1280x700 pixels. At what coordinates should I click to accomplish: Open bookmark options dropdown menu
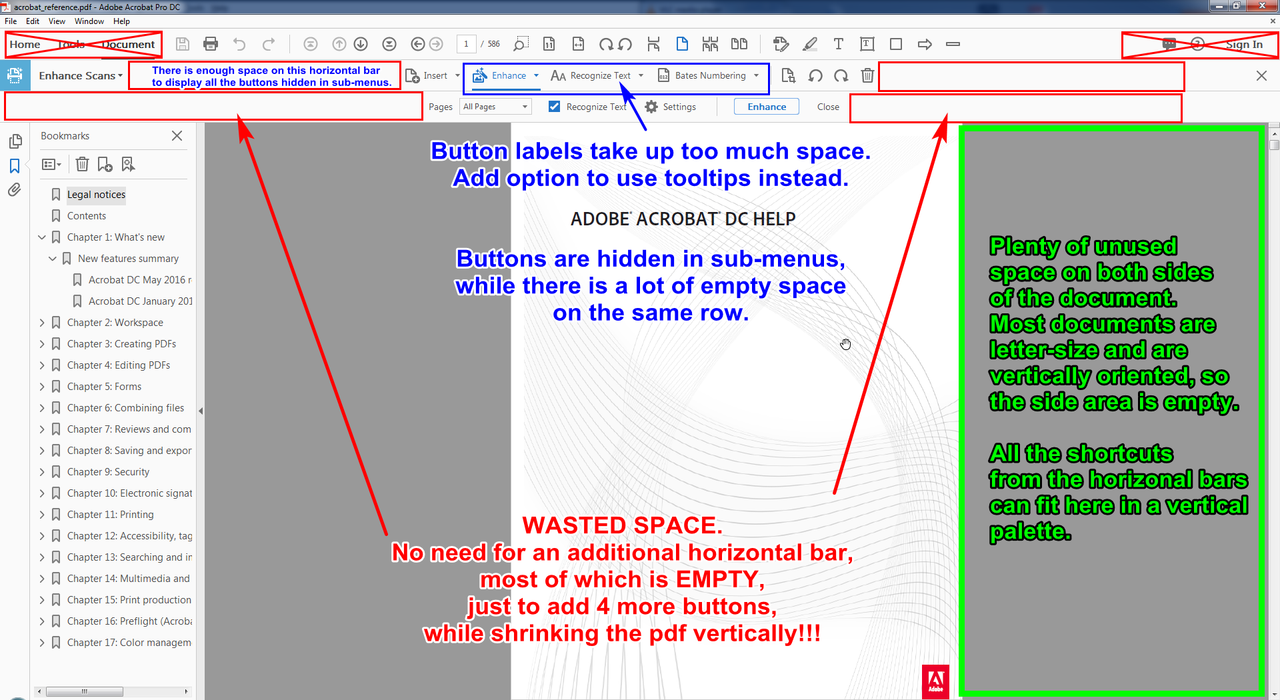52,164
